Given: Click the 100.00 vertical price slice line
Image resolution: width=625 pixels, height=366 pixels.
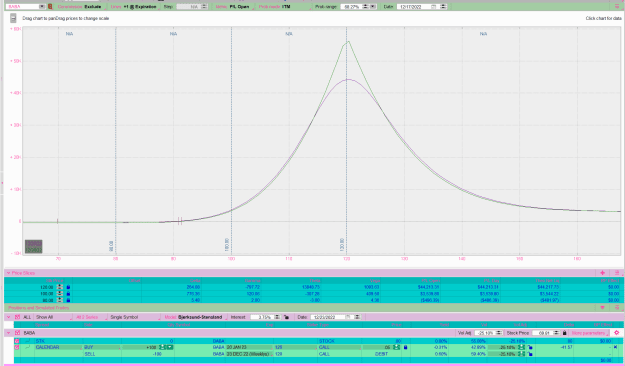Looking at the screenshot, I should (x=231, y=140).
